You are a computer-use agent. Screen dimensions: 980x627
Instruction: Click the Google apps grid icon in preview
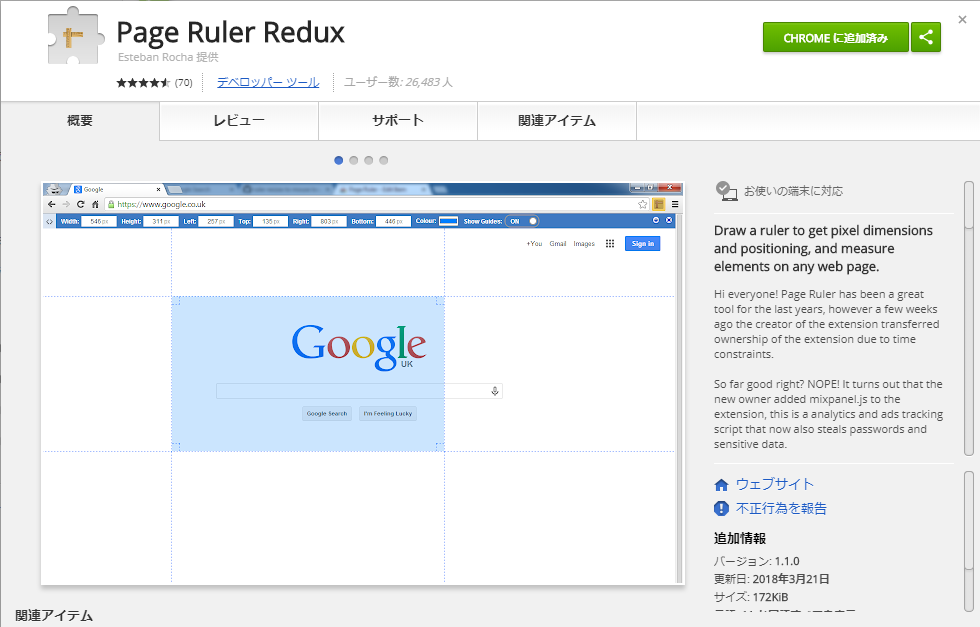tap(610, 243)
